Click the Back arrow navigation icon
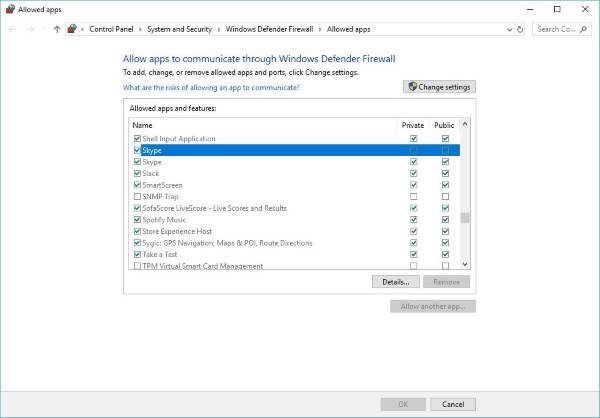The width and height of the screenshot is (600, 418). pos(12,29)
